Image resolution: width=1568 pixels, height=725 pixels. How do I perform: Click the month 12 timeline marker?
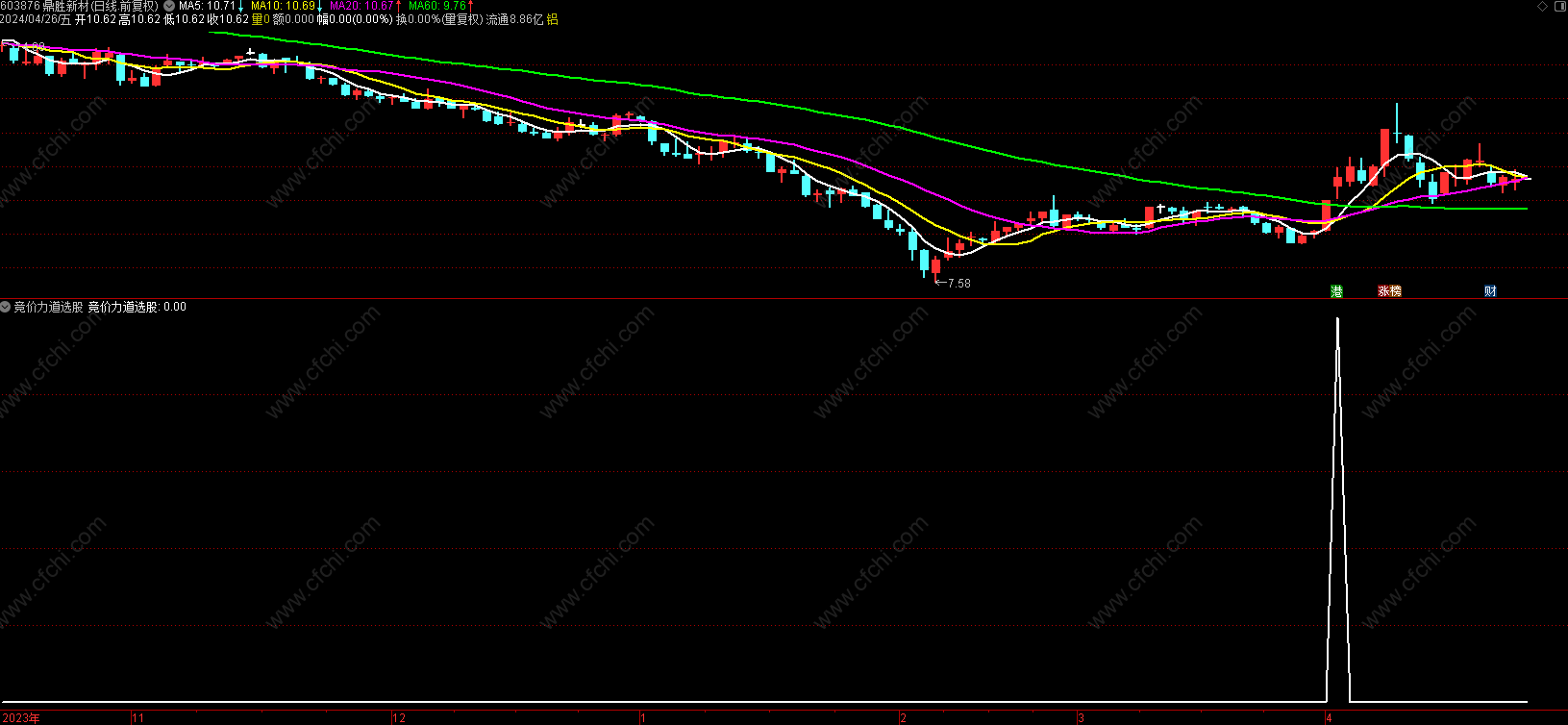400,717
